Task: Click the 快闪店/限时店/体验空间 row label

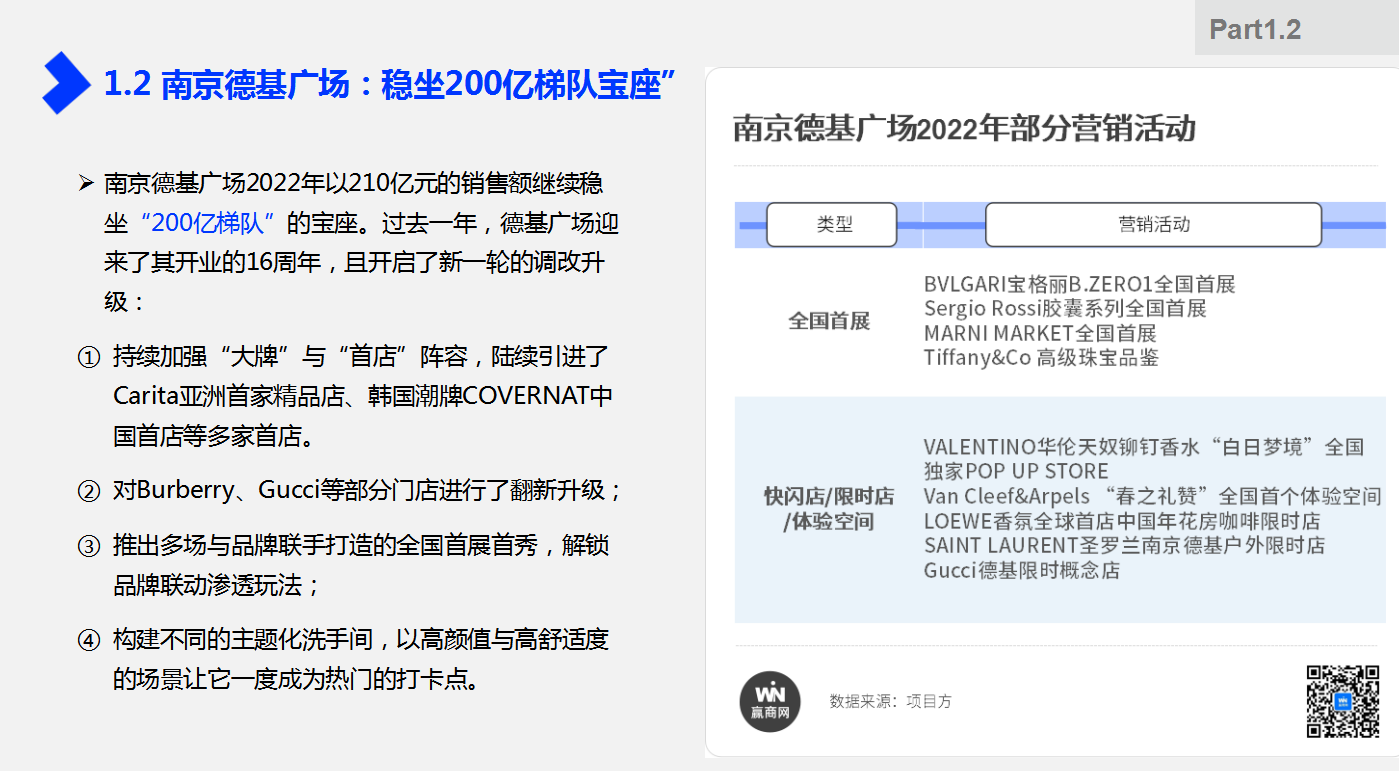Action: point(829,509)
